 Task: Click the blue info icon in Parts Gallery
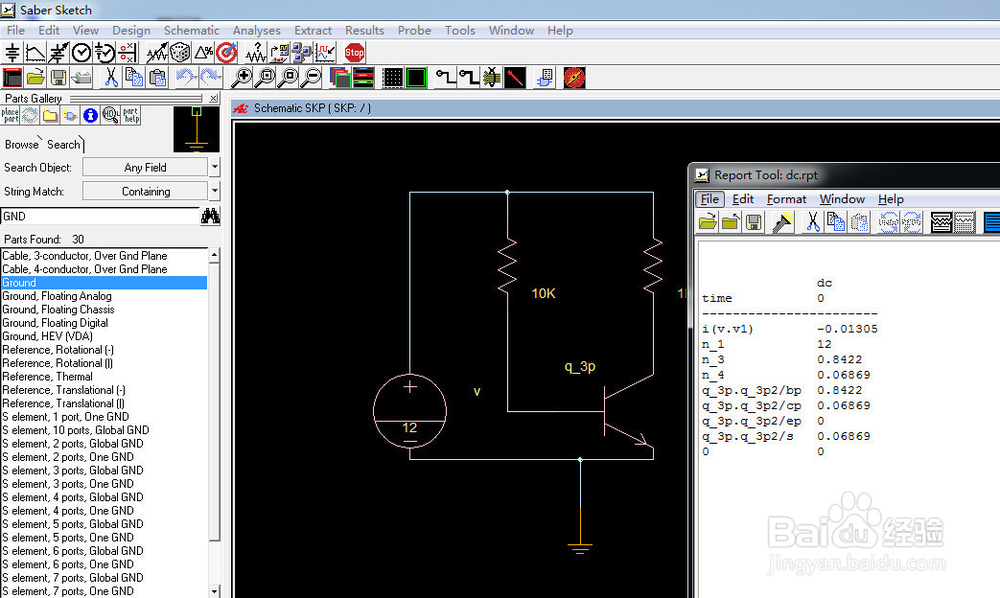[x=91, y=115]
